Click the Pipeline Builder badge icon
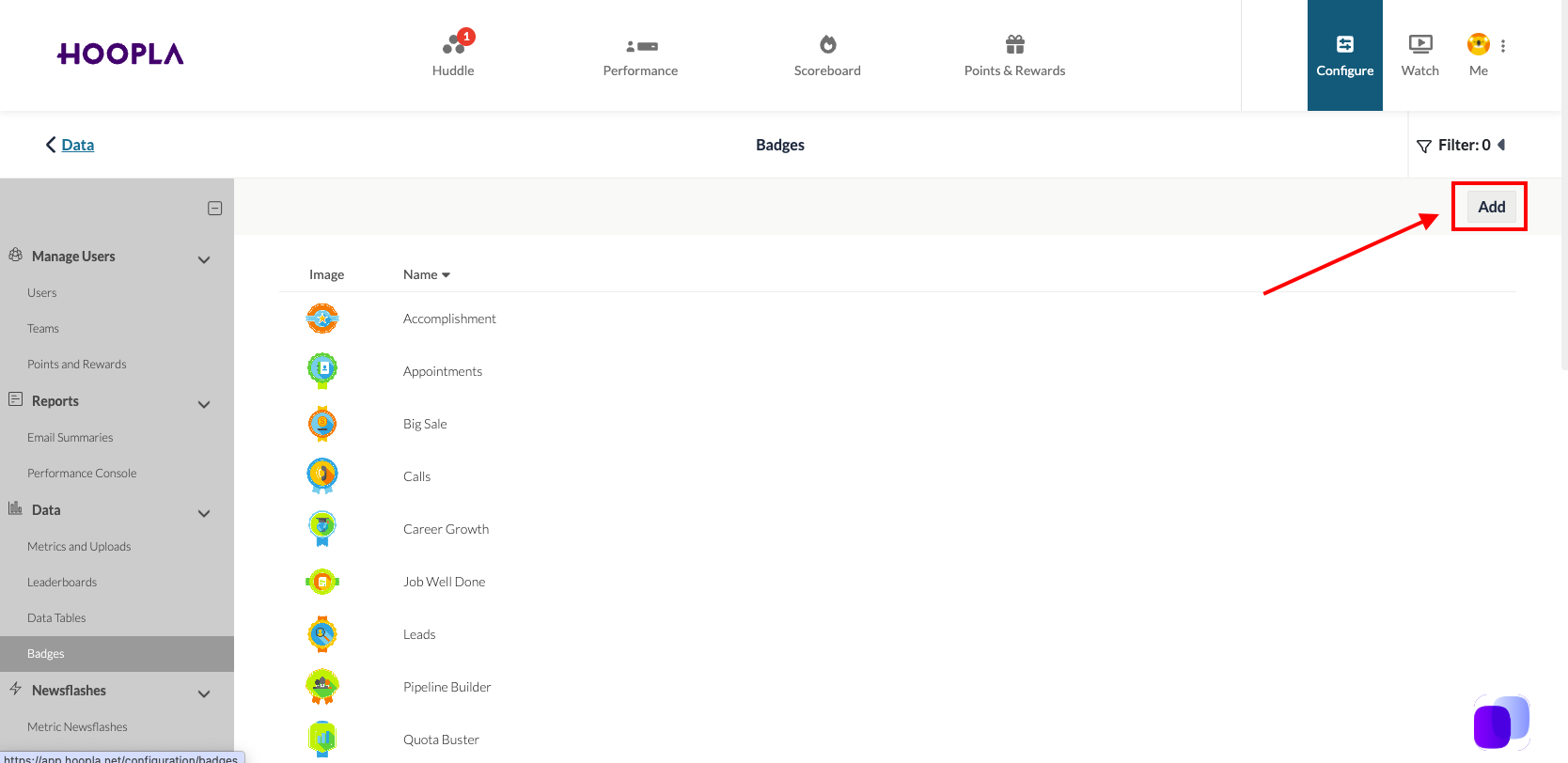Image resolution: width=1568 pixels, height=763 pixels. 322,687
